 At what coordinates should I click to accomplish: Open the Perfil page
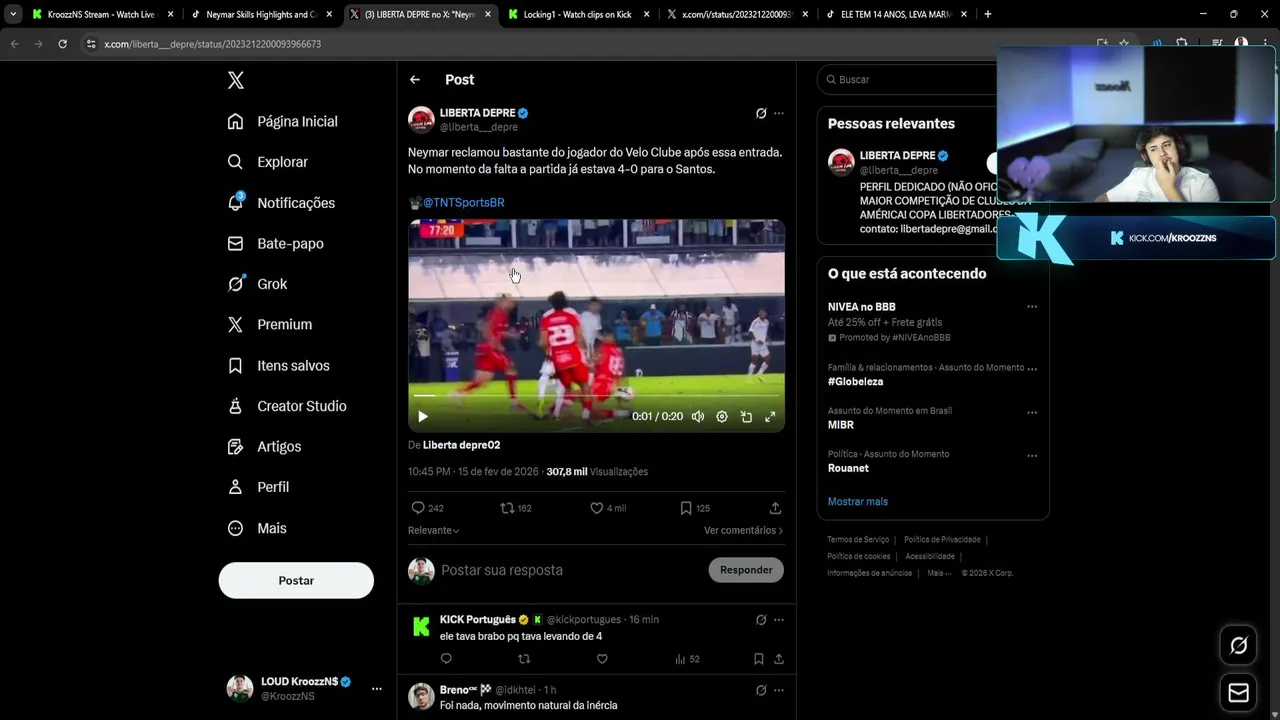point(258,487)
